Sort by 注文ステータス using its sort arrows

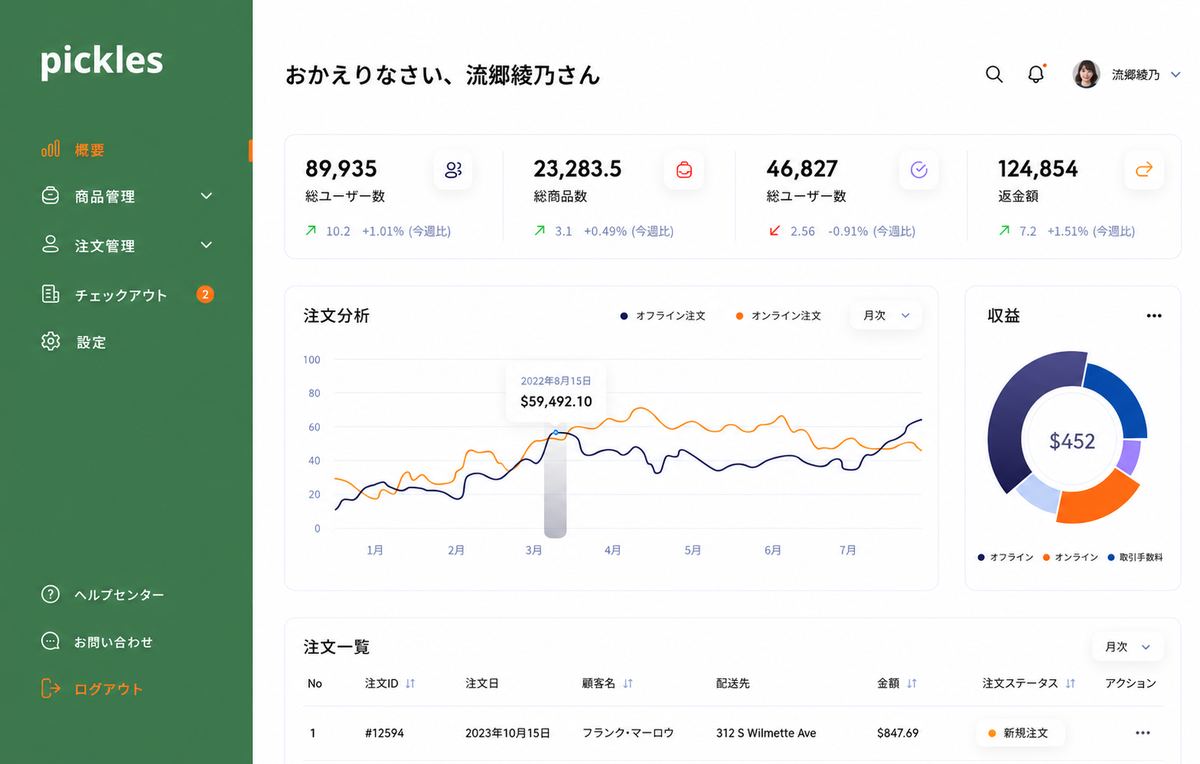pos(1070,683)
